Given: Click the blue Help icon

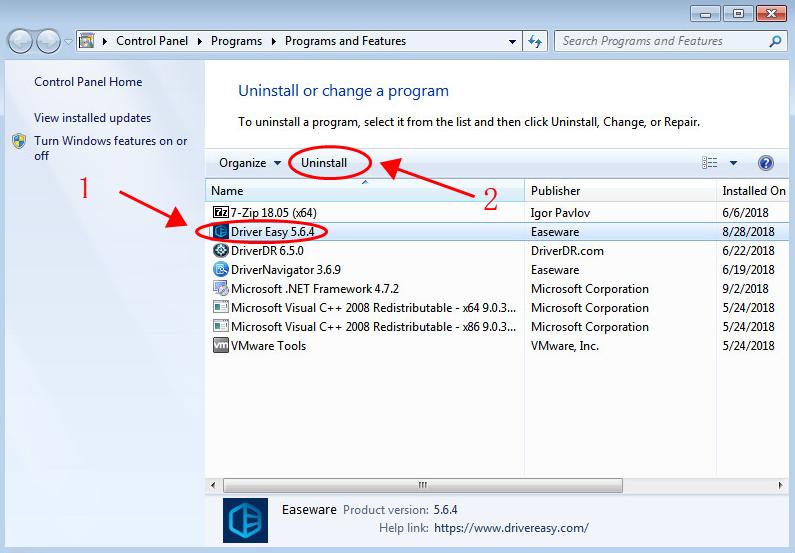Looking at the screenshot, I should pos(766,163).
